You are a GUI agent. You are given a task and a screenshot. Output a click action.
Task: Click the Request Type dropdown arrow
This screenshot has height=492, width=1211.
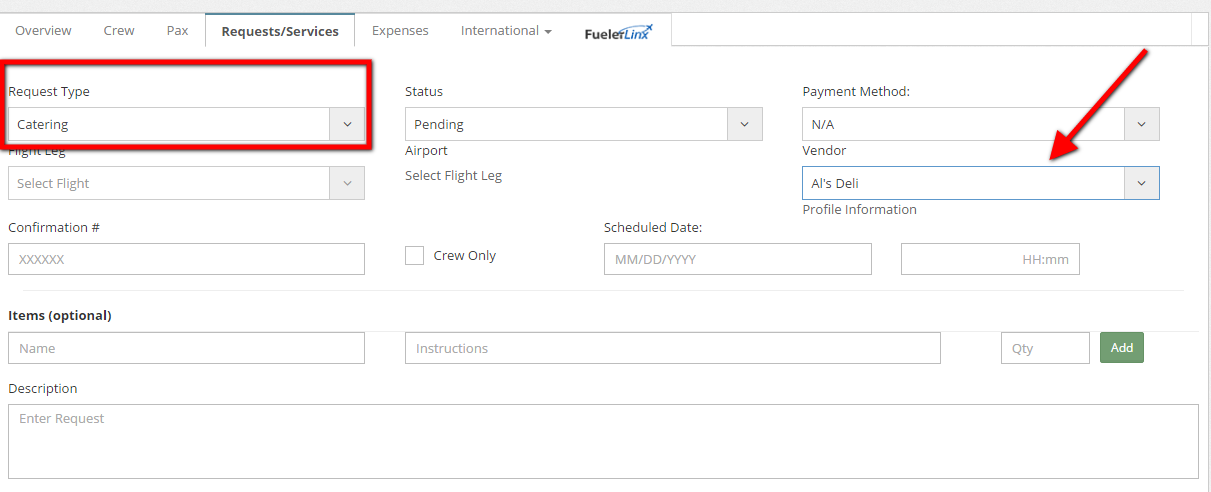(347, 124)
